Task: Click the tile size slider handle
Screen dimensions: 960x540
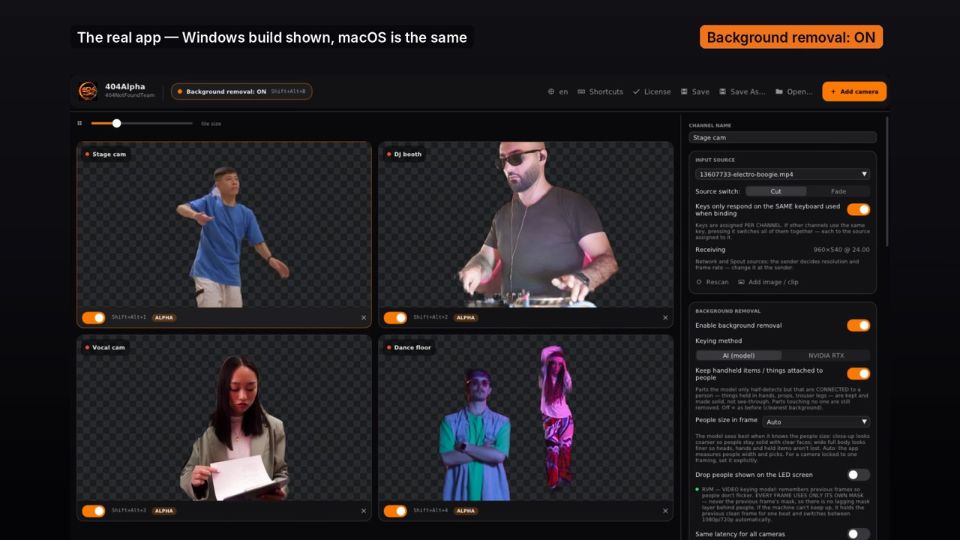Action: [x=116, y=123]
